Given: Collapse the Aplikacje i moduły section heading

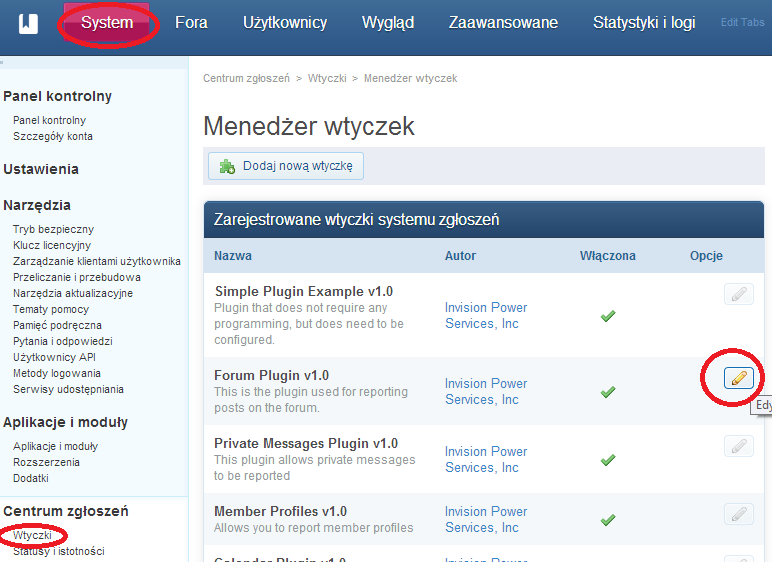Looking at the screenshot, I should pos(65,422).
